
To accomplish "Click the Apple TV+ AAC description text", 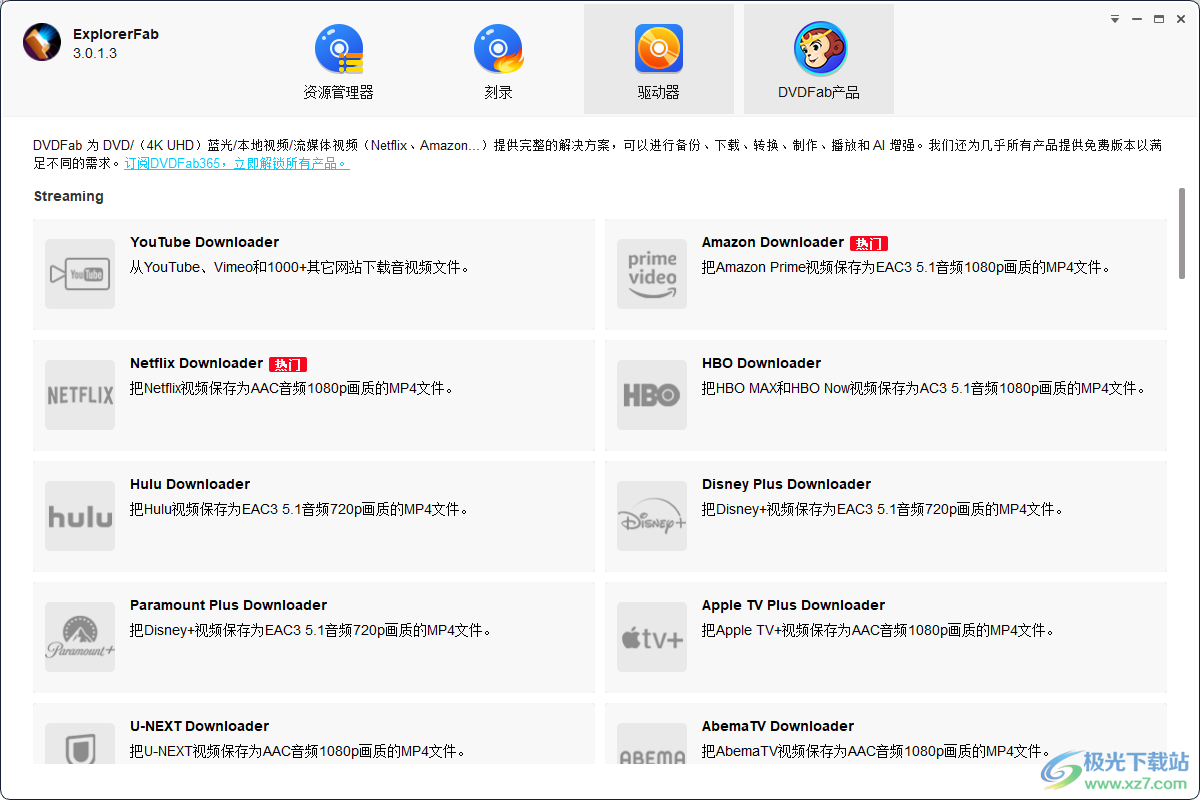I will point(878,630).
